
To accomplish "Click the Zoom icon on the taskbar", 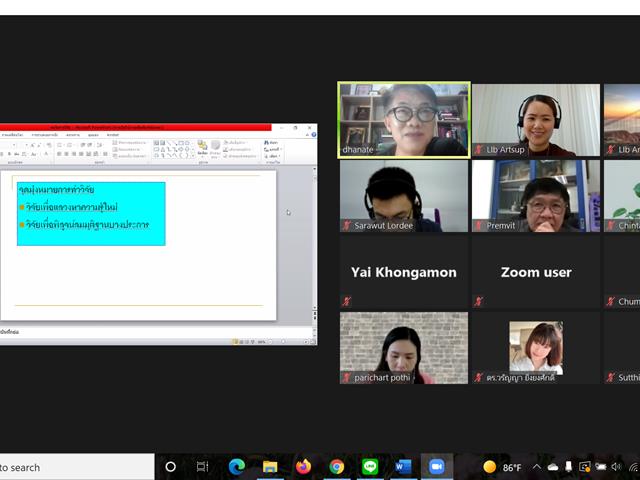I will [x=436, y=467].
